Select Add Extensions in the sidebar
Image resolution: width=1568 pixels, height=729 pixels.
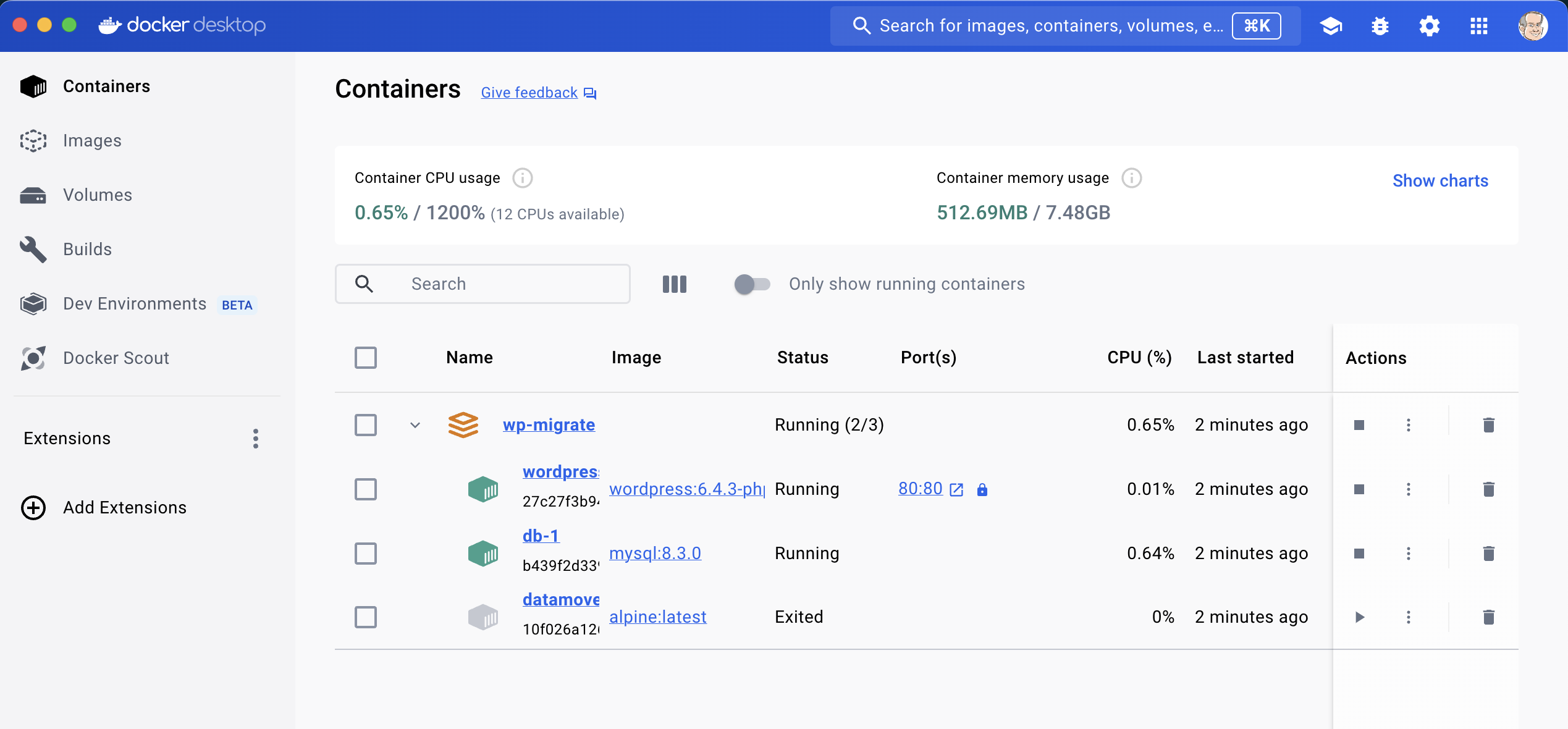[x=124, y=507]
